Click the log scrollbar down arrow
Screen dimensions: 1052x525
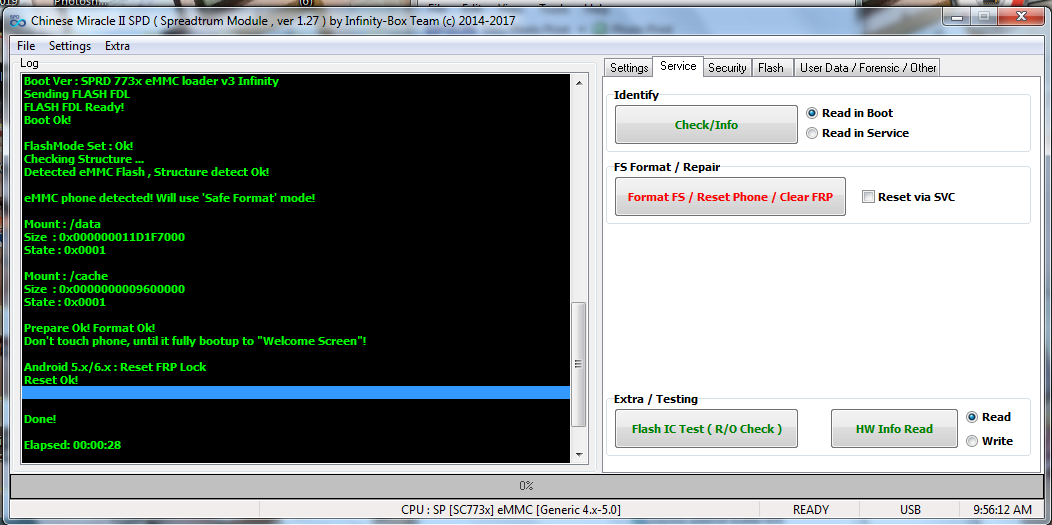pos(578,455)
